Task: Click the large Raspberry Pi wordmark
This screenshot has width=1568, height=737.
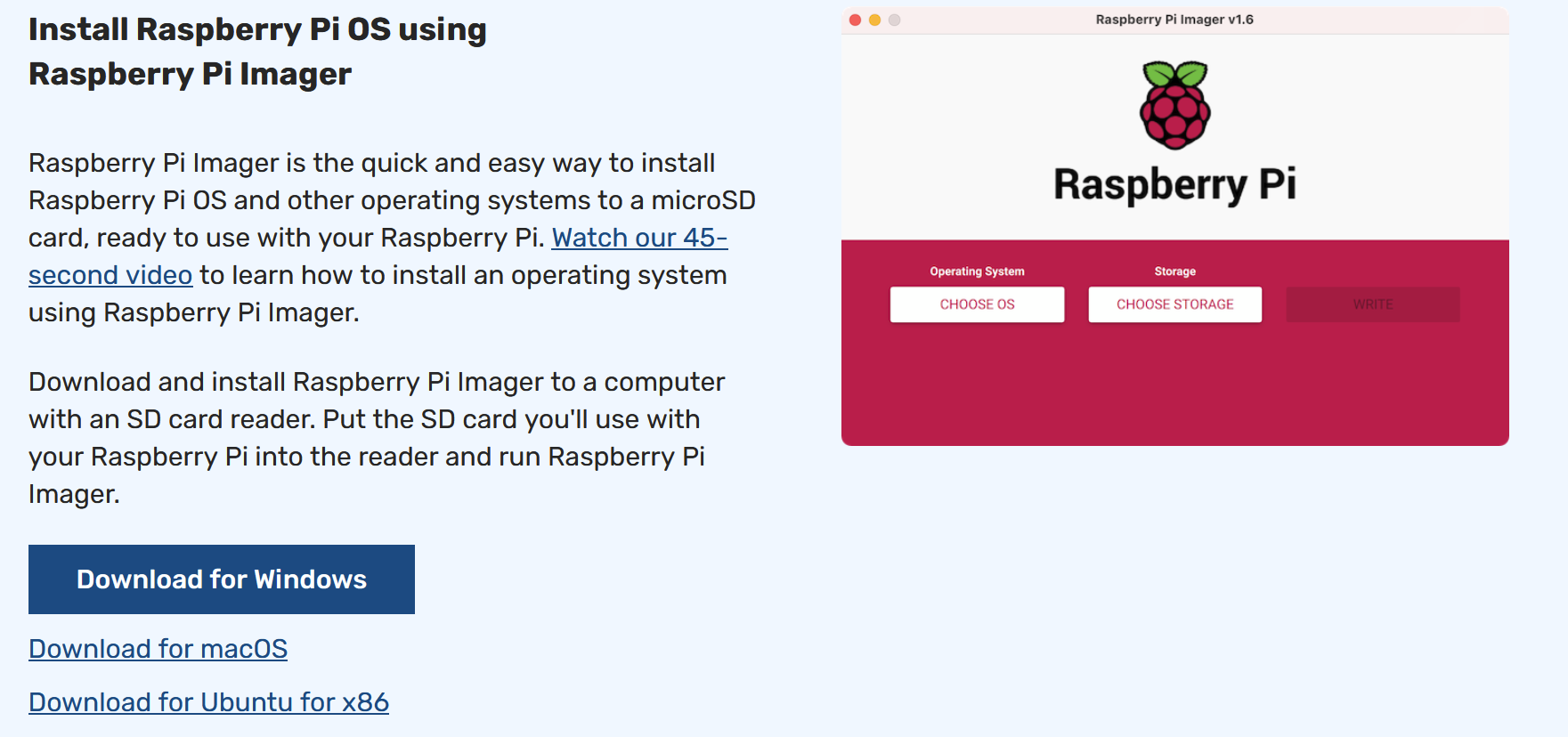Action: coord(1174,185)
